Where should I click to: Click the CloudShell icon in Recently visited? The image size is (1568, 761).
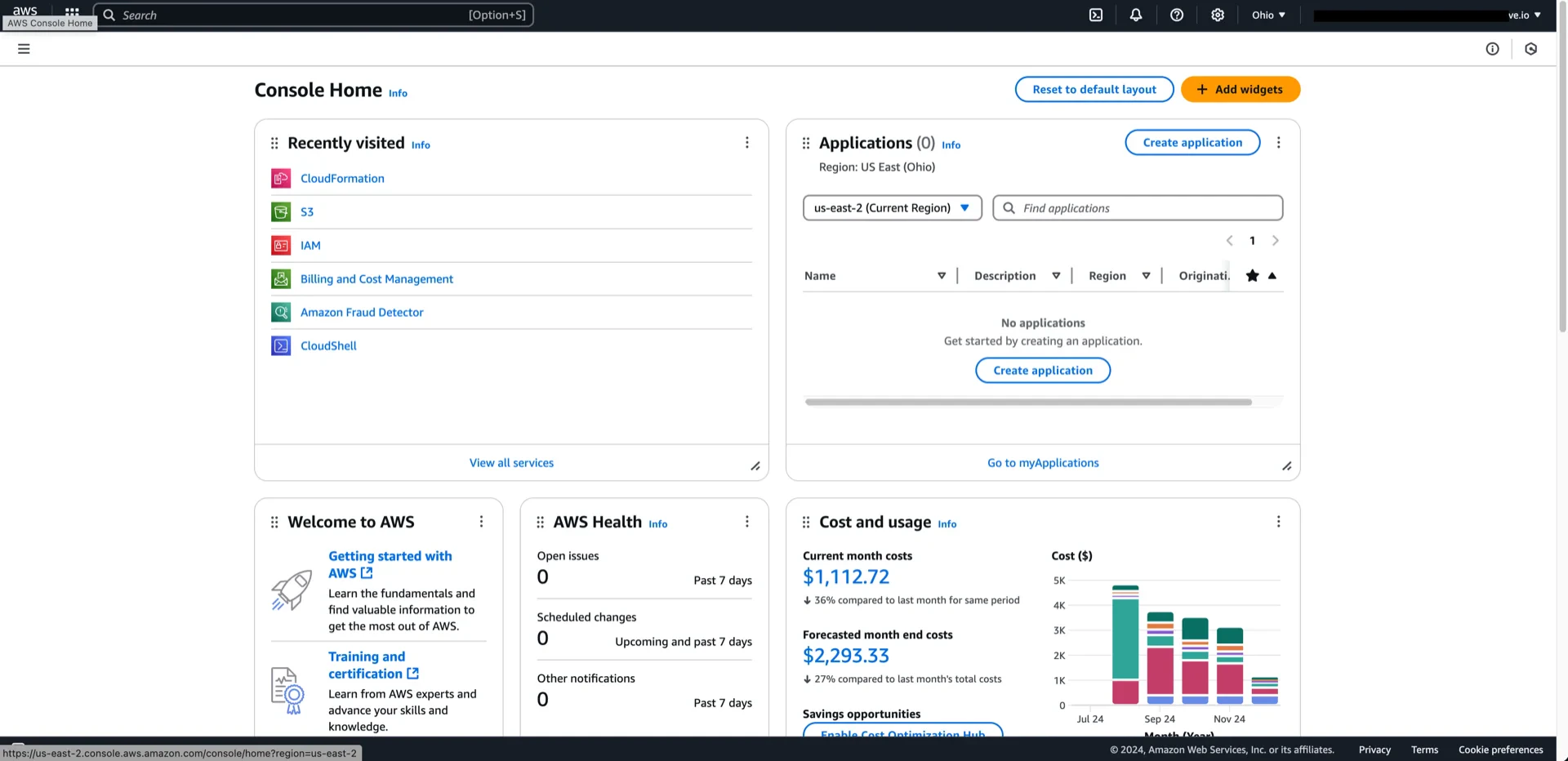point(281,345)
